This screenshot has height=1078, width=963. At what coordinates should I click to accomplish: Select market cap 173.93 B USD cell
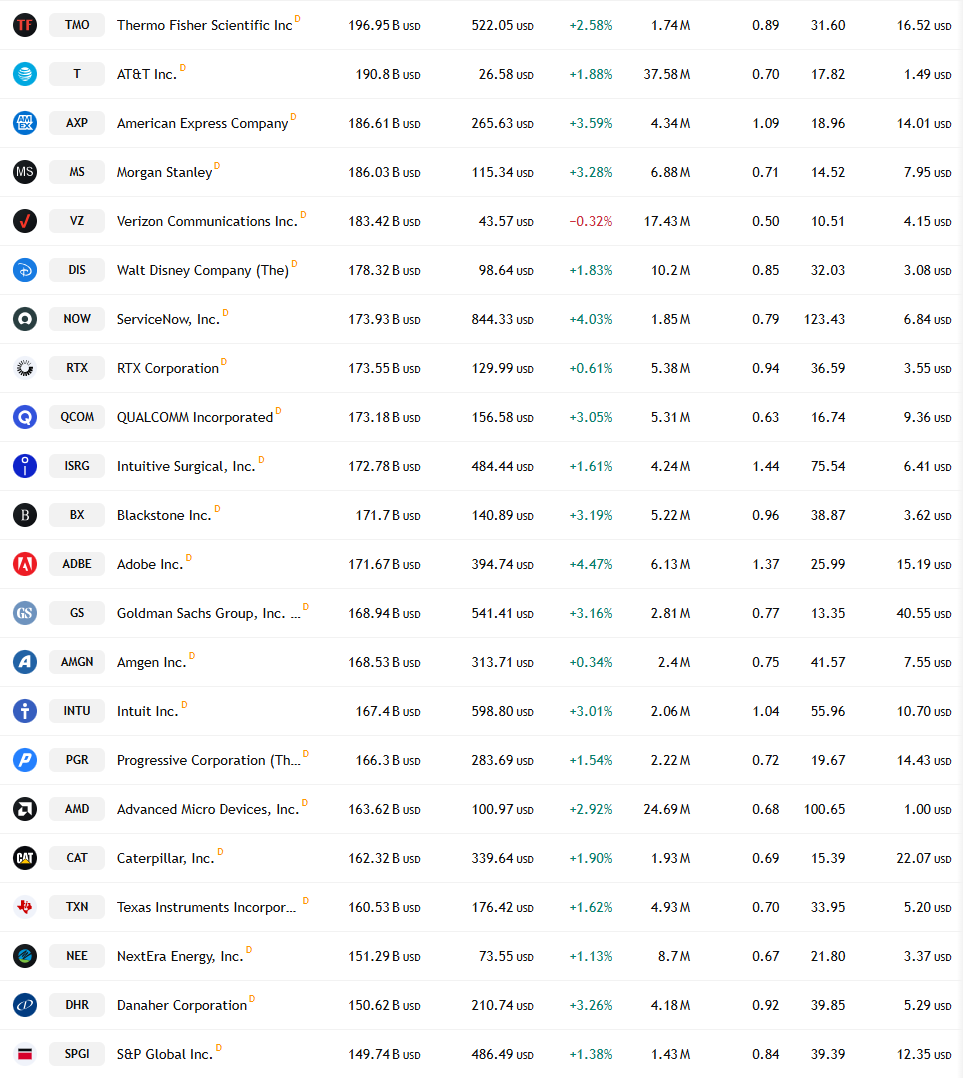pyautogui.click(x=384, y=319)
